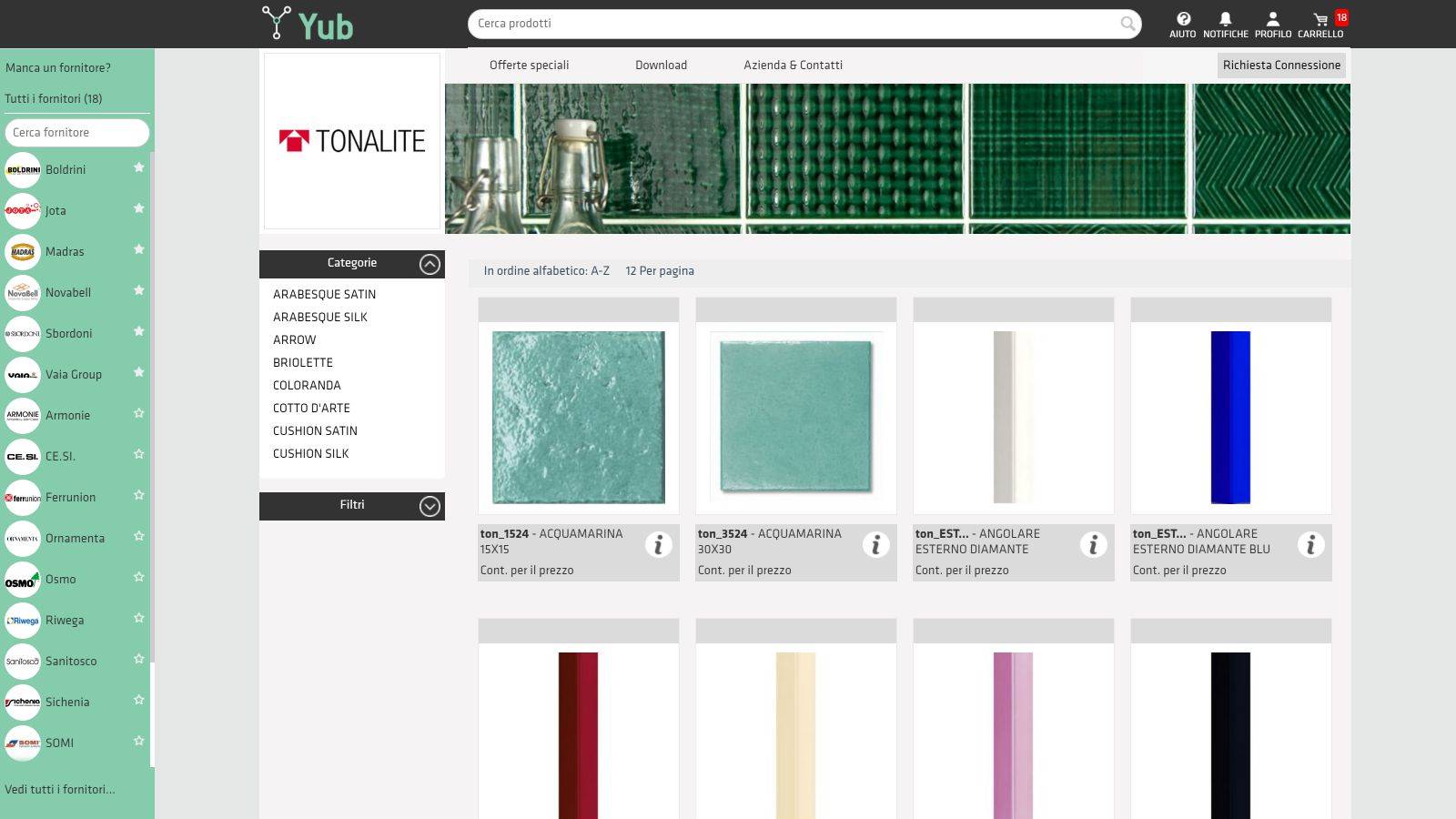Screen dimensions: 1456x819
Task: Select ARABESQUE SATIN category
Action: point(324,295)
